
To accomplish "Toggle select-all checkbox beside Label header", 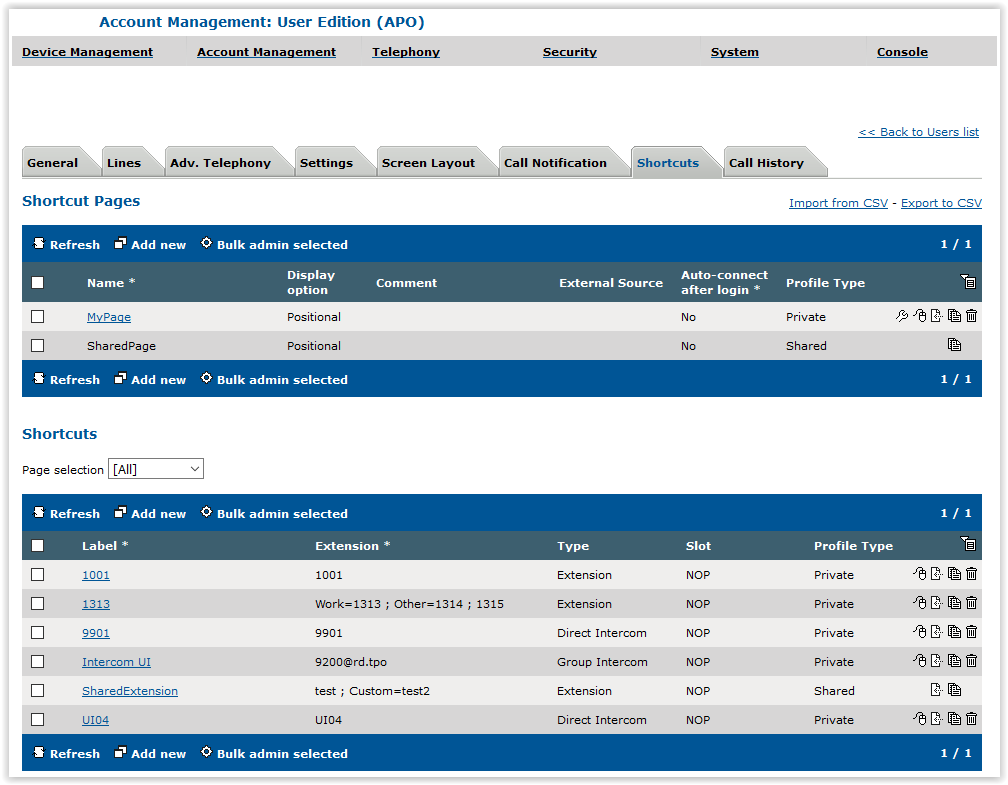I will point(38,545).
